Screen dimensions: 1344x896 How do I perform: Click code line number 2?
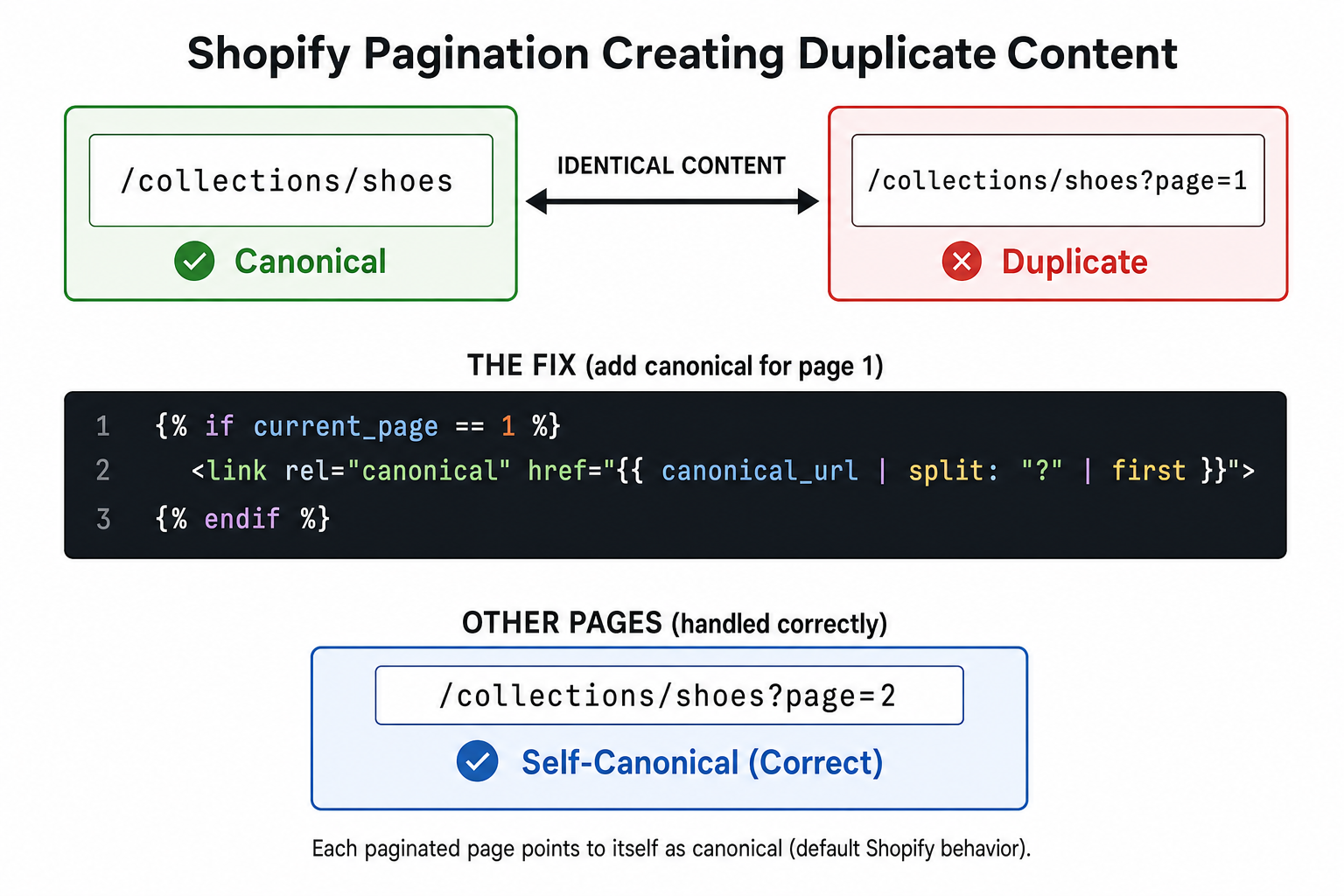[x=103, y=471]
